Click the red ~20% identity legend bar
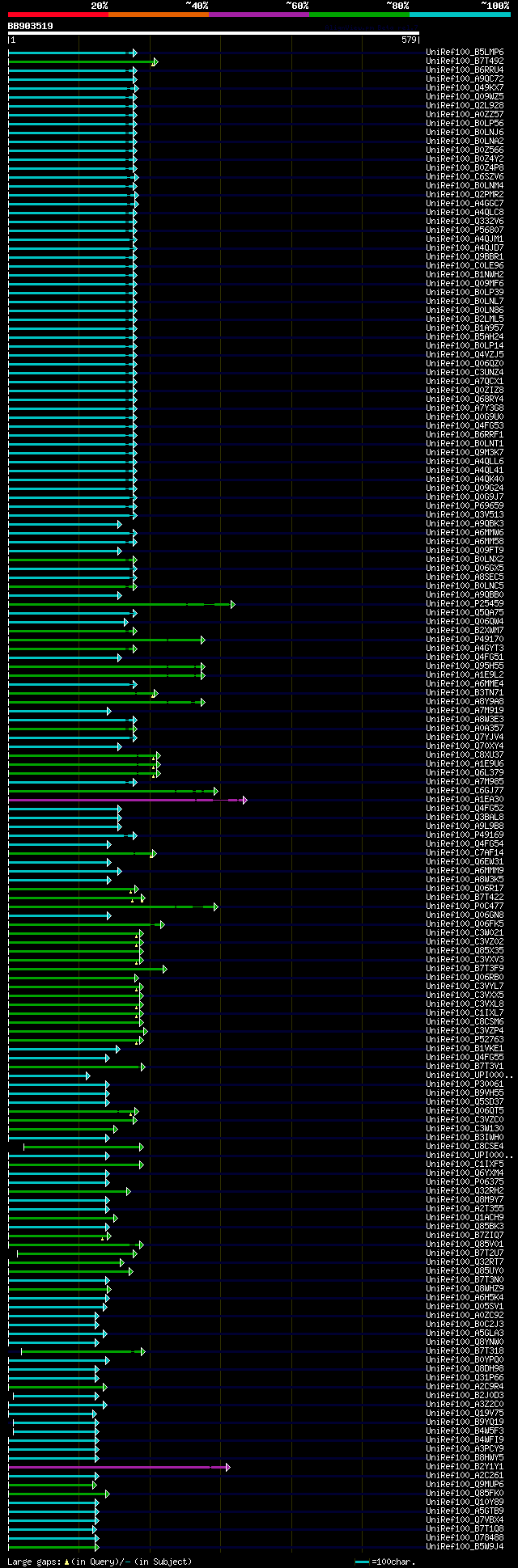The height and width of the screenshot is (1568, 518). tap(57, 15)
